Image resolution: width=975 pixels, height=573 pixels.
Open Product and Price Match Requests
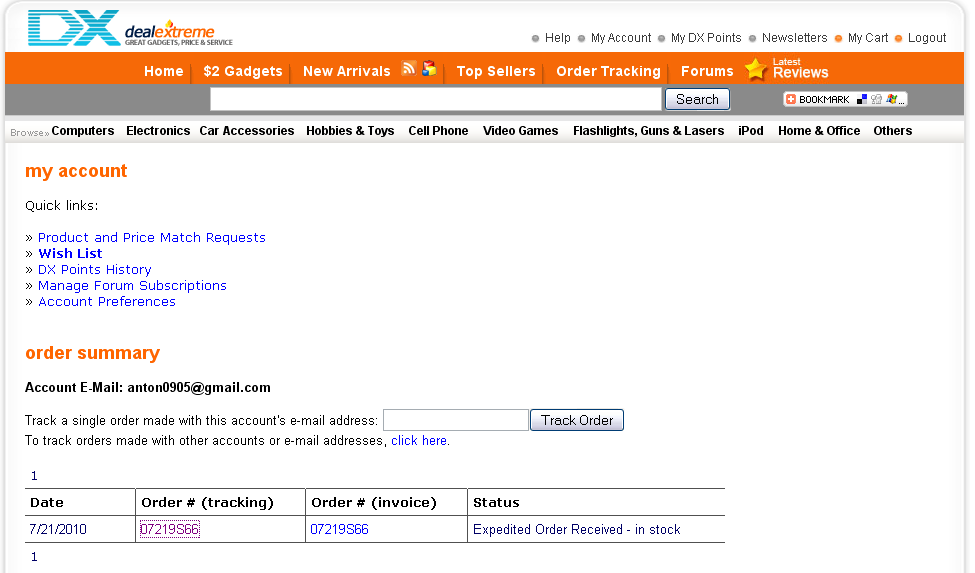pyautogui.click(x=152, y=237)
